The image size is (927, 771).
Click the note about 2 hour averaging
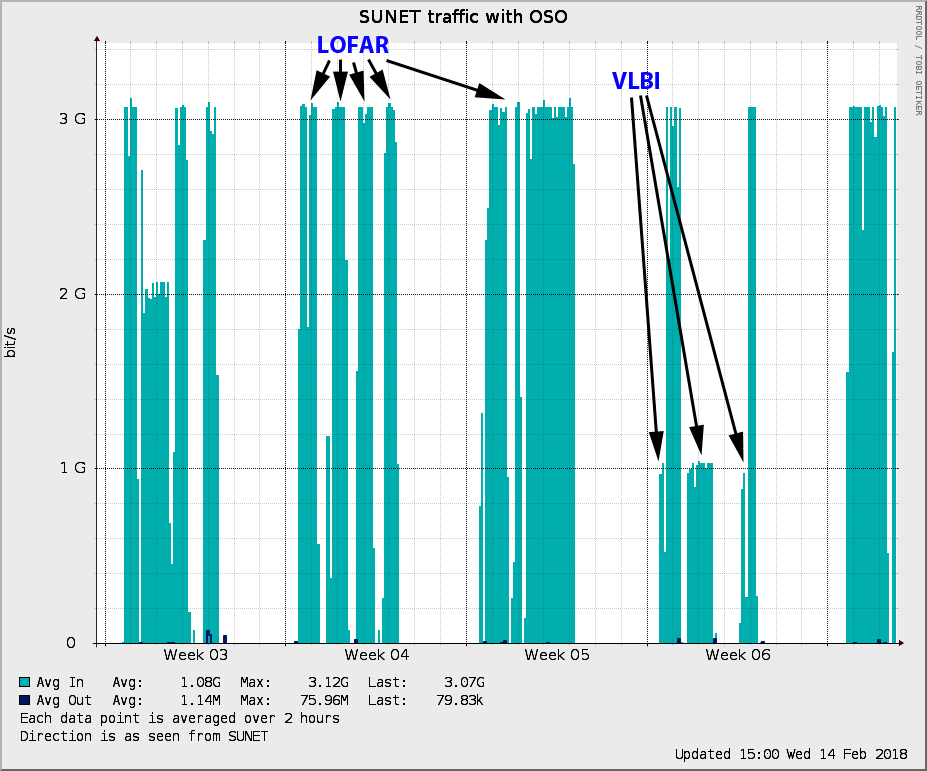tap(180, 718)
